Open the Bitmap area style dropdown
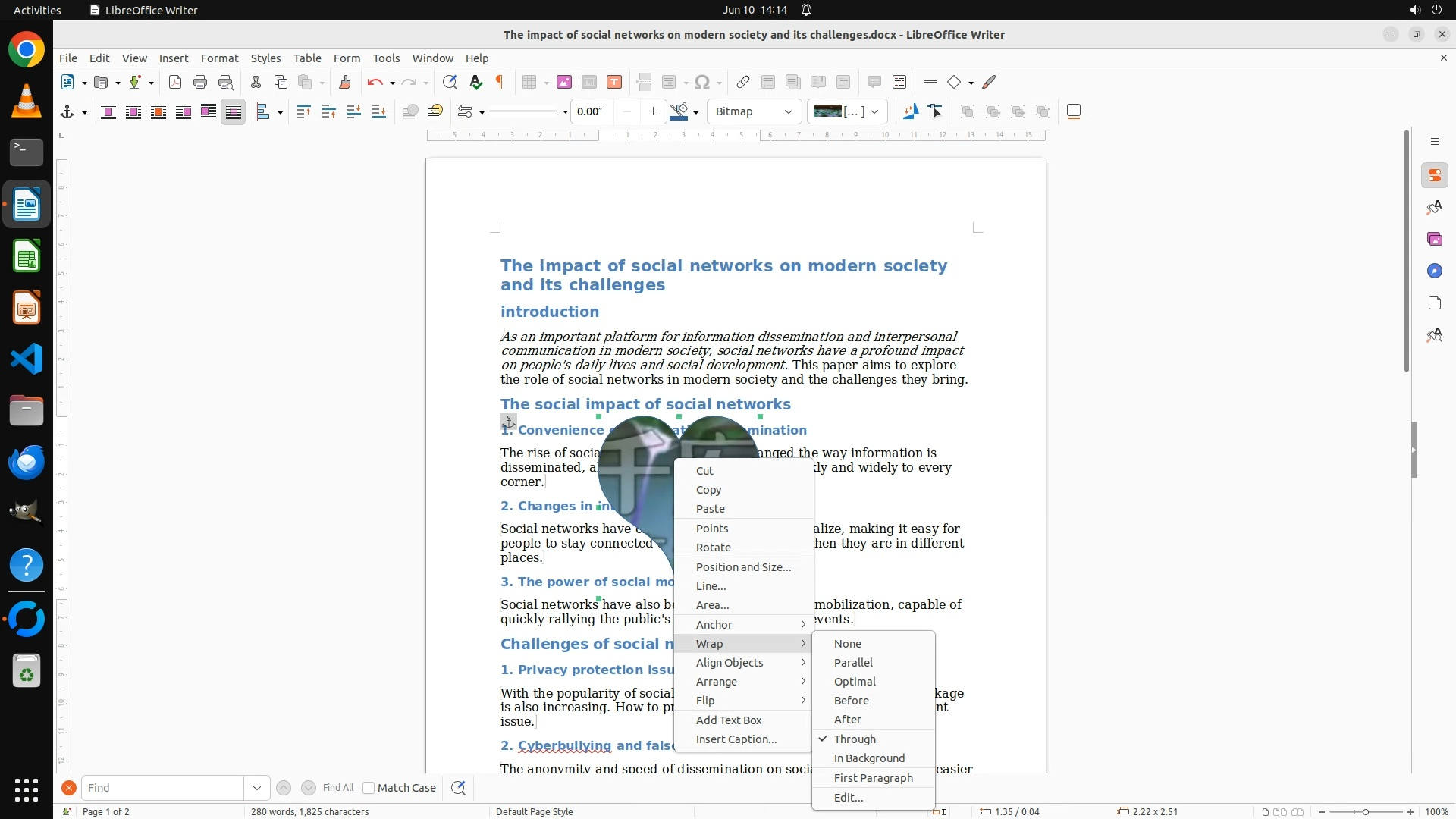 (754, 112)
